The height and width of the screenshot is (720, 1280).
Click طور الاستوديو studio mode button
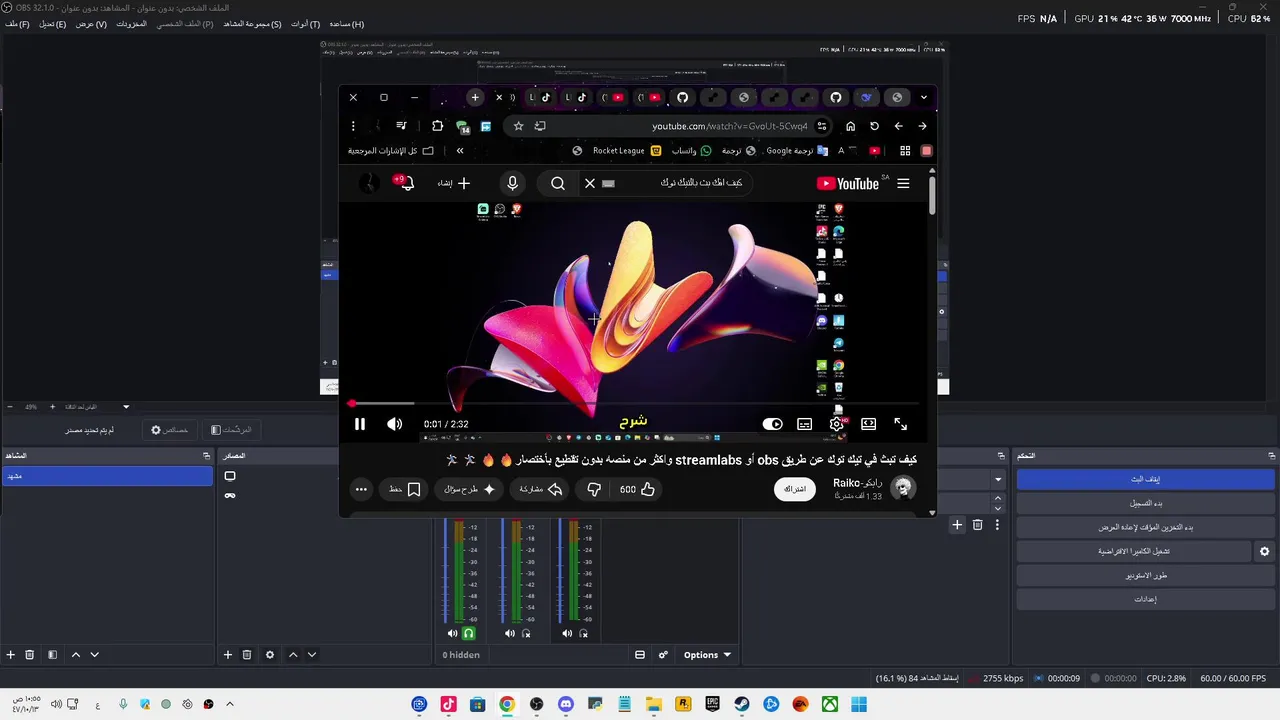coord(1145,575)
